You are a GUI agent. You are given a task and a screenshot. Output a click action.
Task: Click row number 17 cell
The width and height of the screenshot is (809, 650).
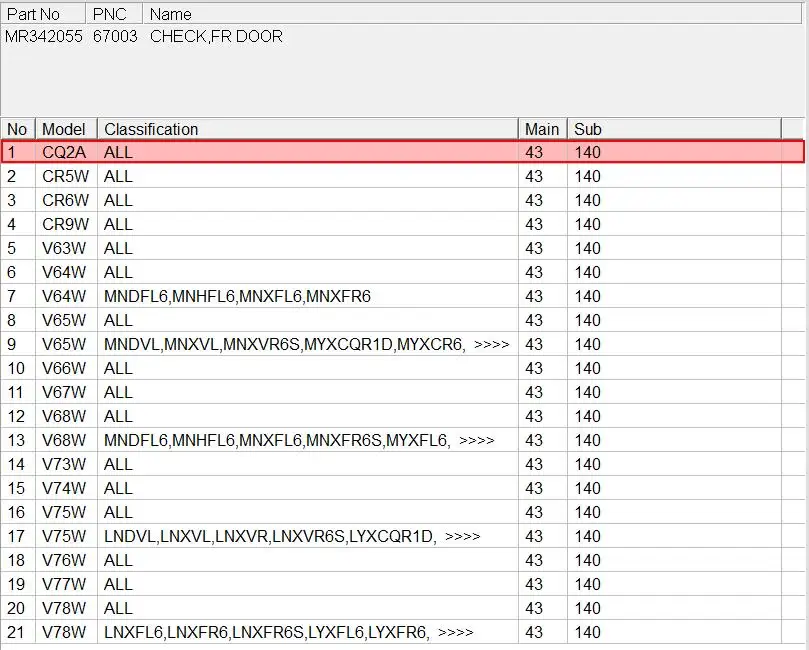[18, 536]
